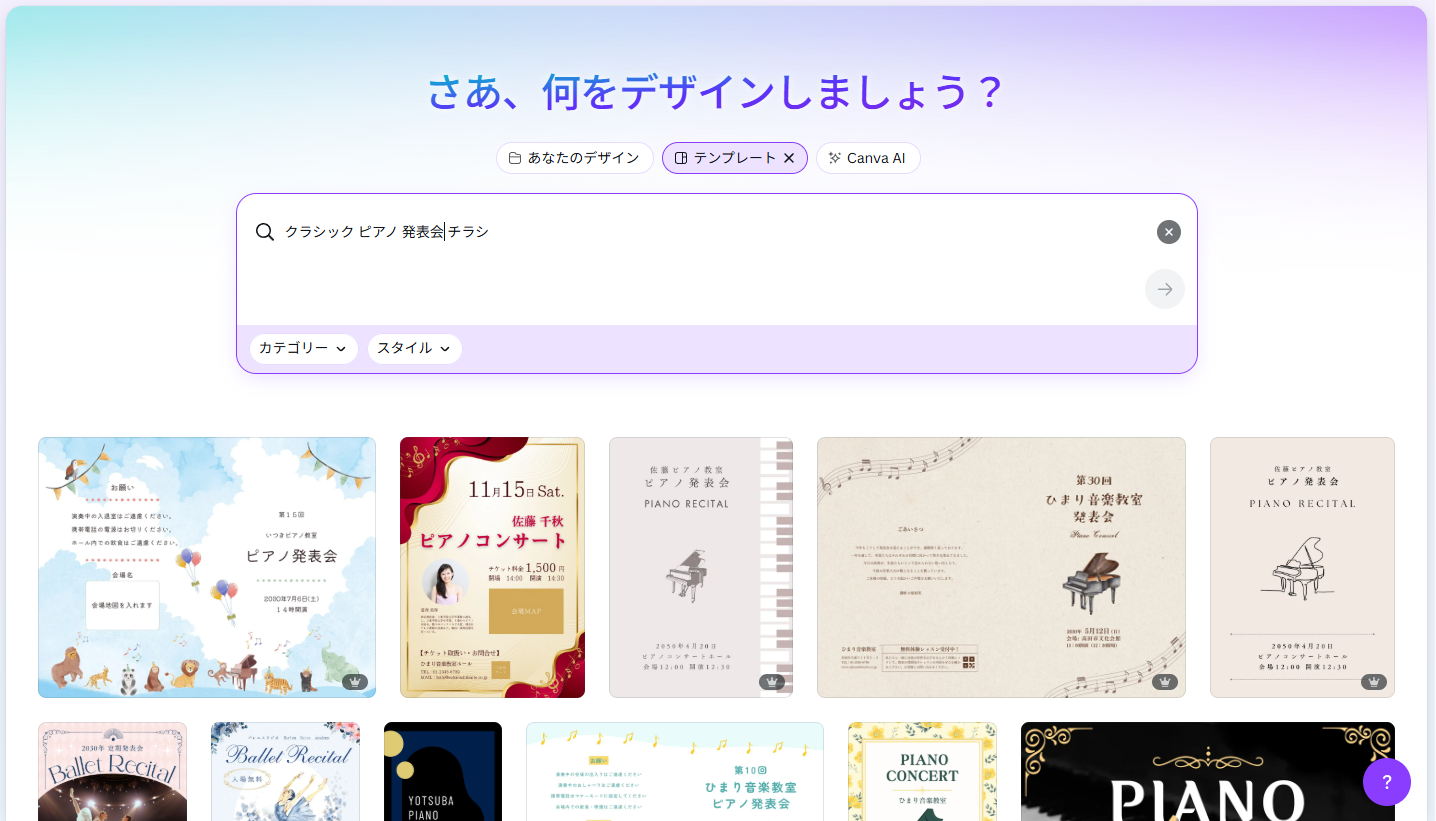Click crown icon on watercolor animal template
The height and width of the screenshot is (821, 1436).
355,682
